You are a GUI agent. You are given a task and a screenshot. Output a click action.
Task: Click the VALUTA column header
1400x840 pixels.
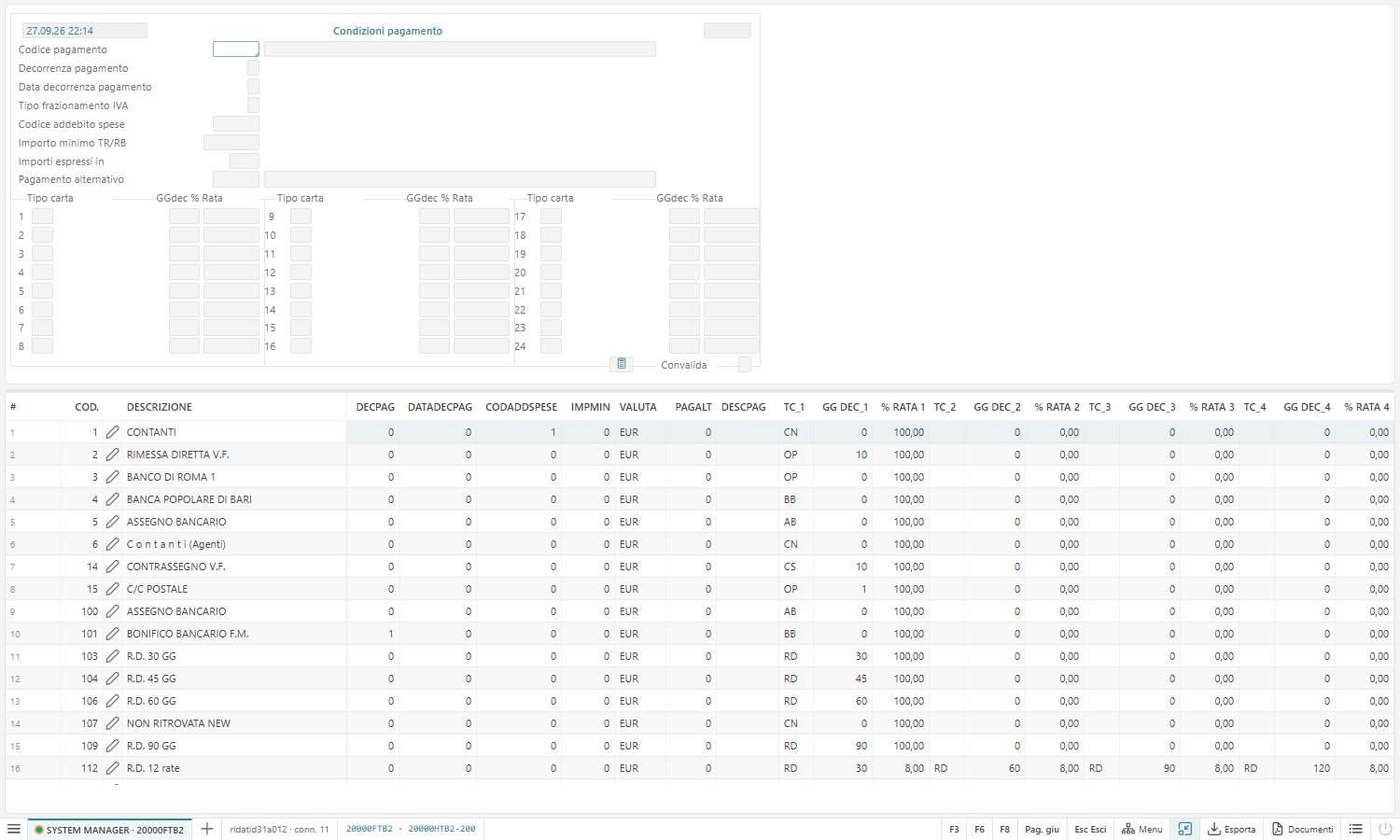[x=638, y=407]
